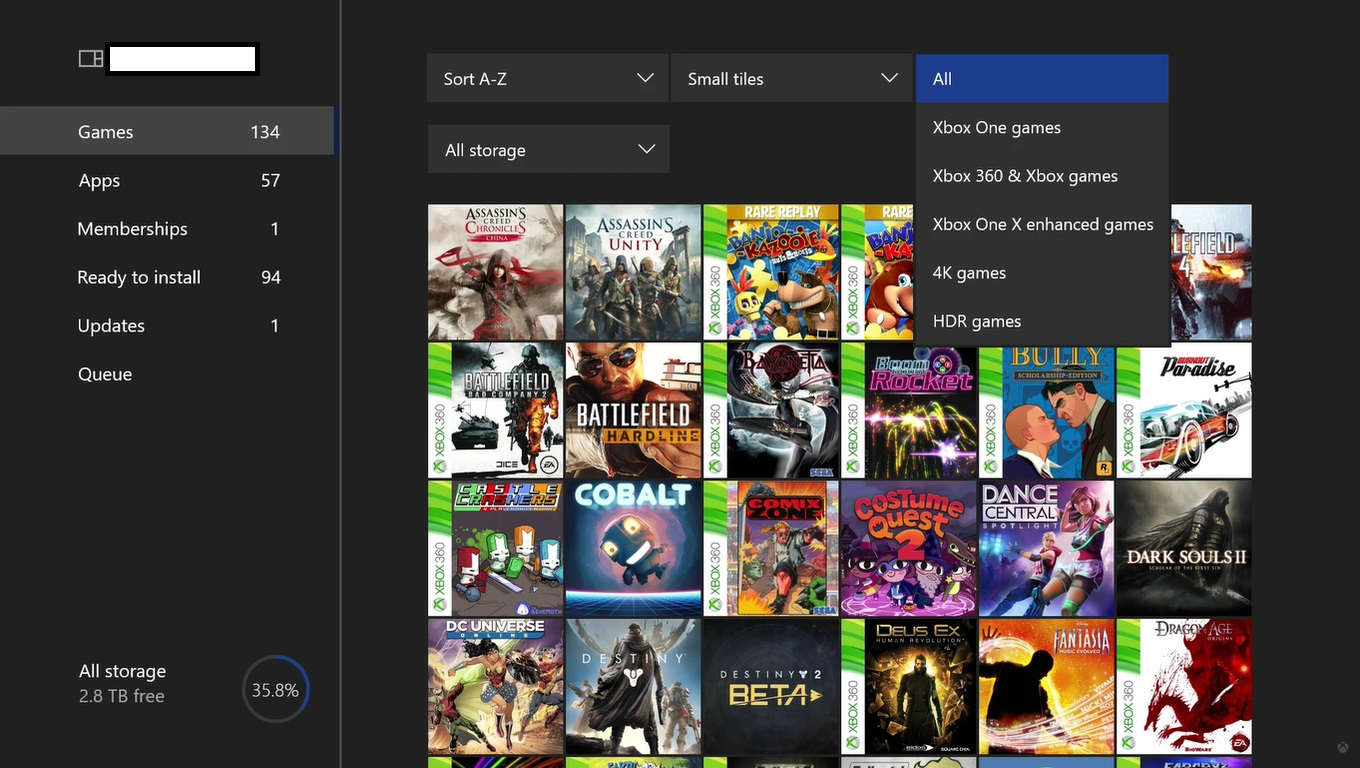Click the profile icon beside the gamertag
Image resolution: width=1360 pixels, height=768 pixels.
tap(91, 59)
